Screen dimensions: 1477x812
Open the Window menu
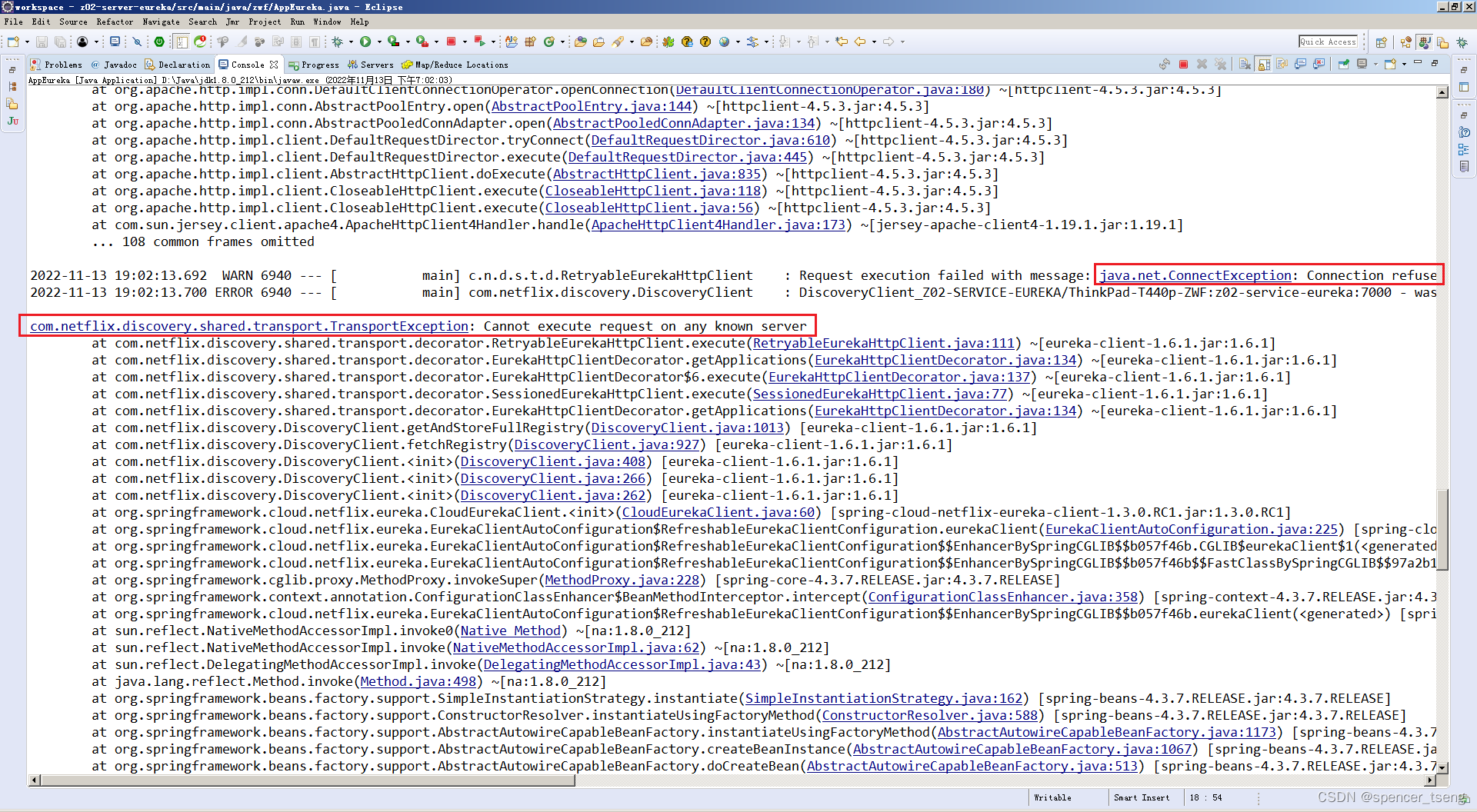(x=328, y=22)
